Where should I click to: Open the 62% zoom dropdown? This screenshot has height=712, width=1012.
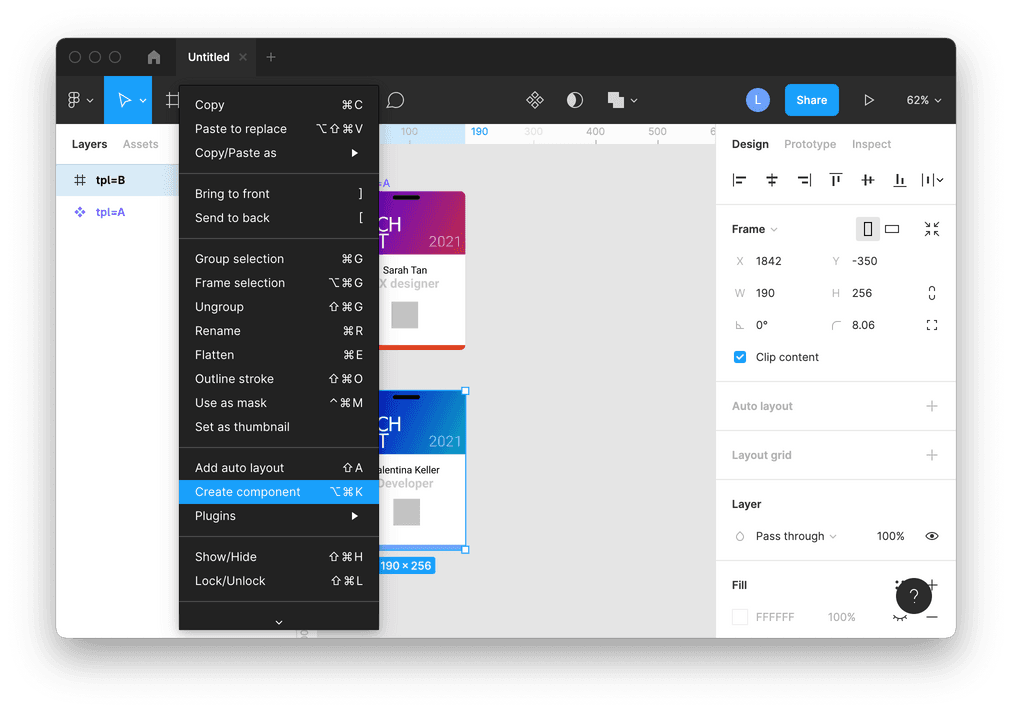[923, 100]
